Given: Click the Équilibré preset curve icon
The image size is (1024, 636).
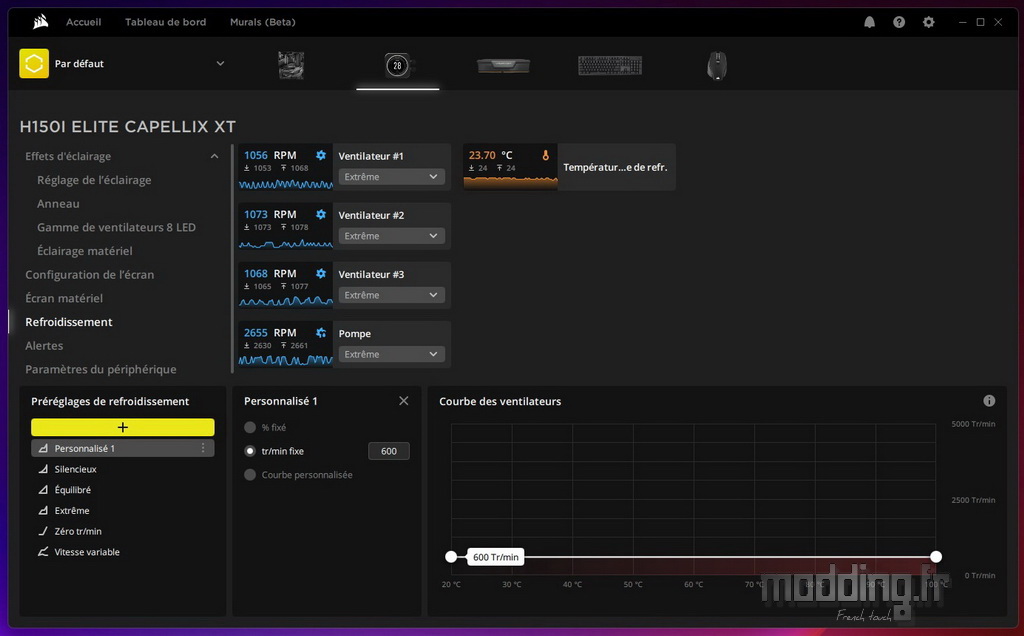Looking at the screenshot, I should [43, 490].
